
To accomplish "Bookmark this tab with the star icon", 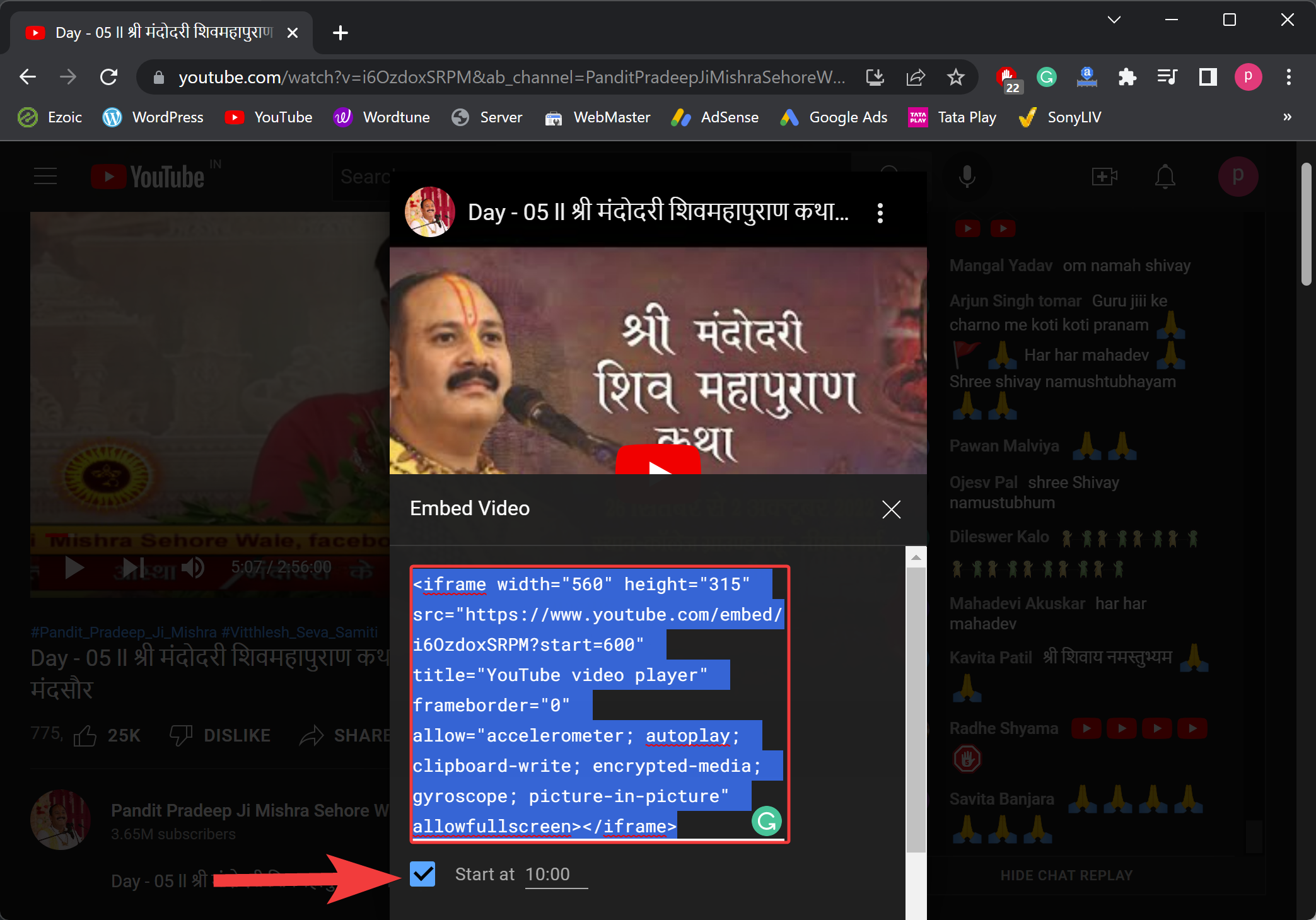I will click(956, 77).
